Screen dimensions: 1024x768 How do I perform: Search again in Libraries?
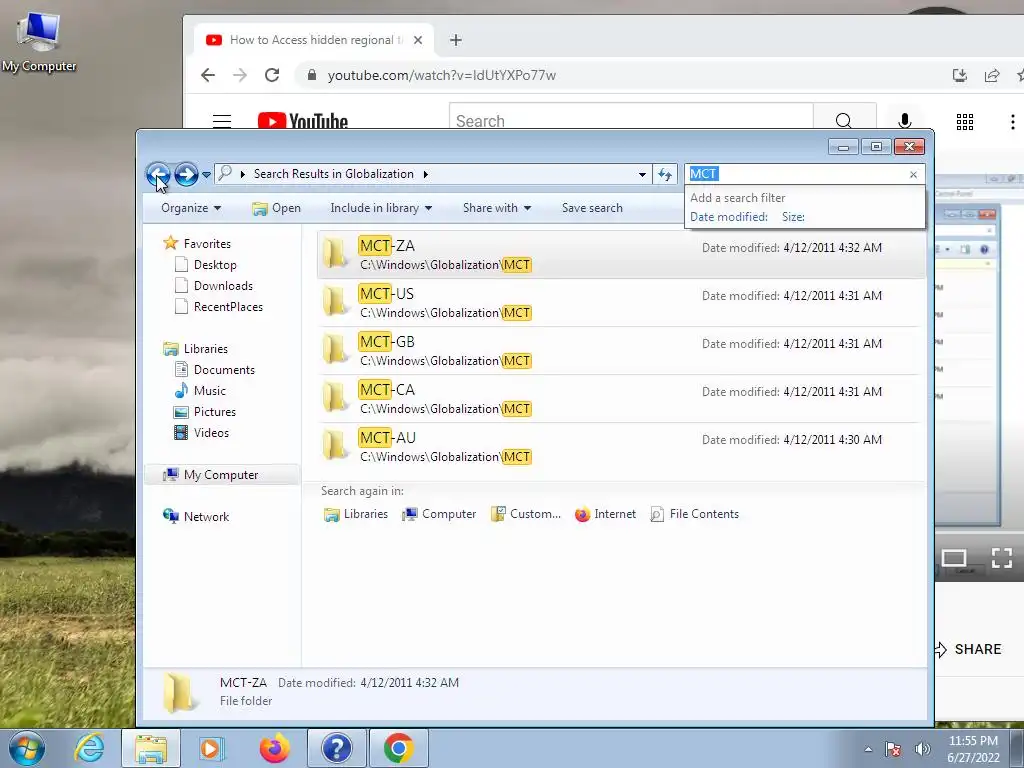coord(356,515)
